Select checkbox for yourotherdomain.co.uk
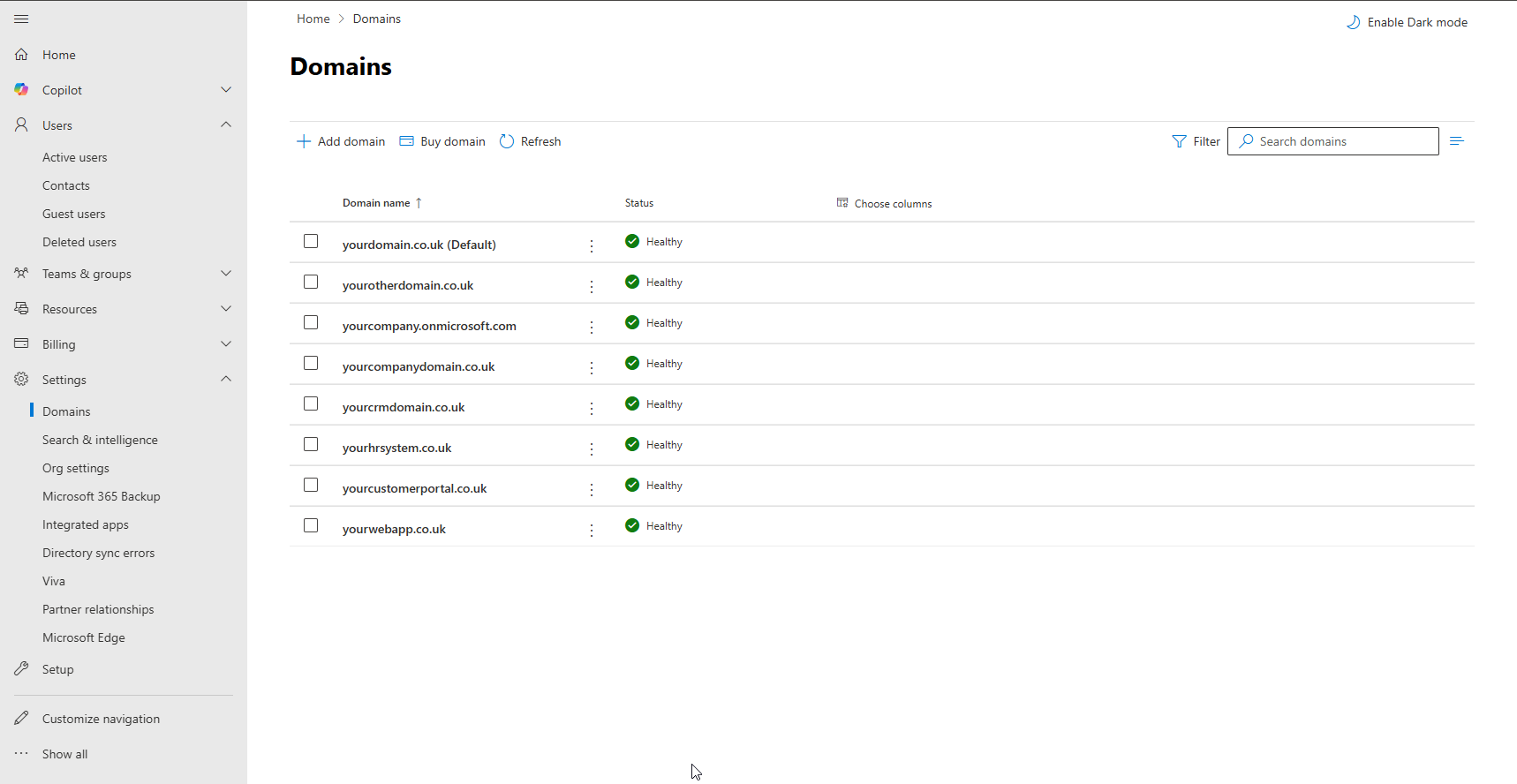 click(x=311, y=282)
